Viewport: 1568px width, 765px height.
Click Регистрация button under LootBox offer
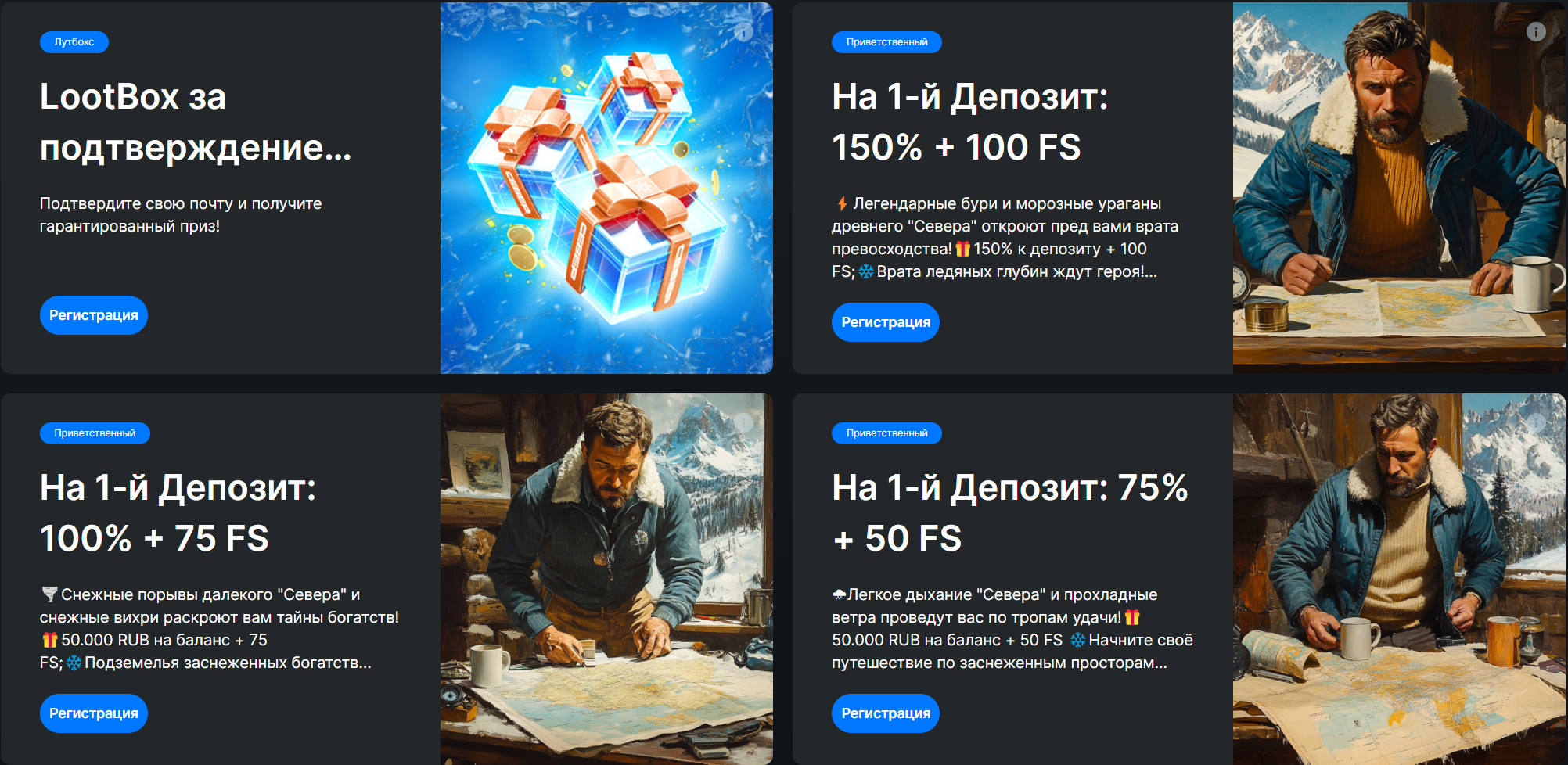pyautogui.click(x=94, y=315)
